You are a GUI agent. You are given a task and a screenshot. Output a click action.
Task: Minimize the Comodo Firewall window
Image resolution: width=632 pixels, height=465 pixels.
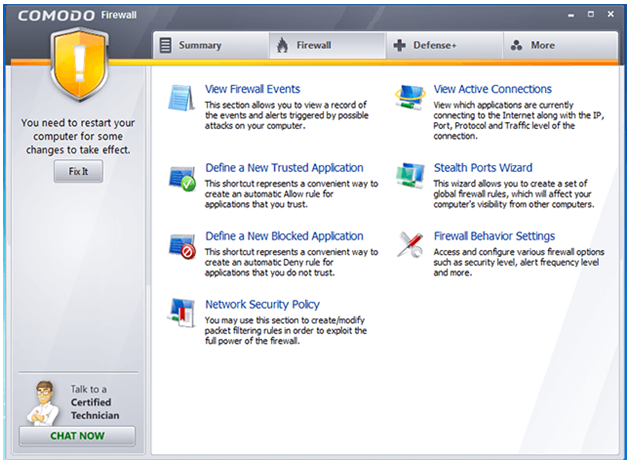(572, 16)
